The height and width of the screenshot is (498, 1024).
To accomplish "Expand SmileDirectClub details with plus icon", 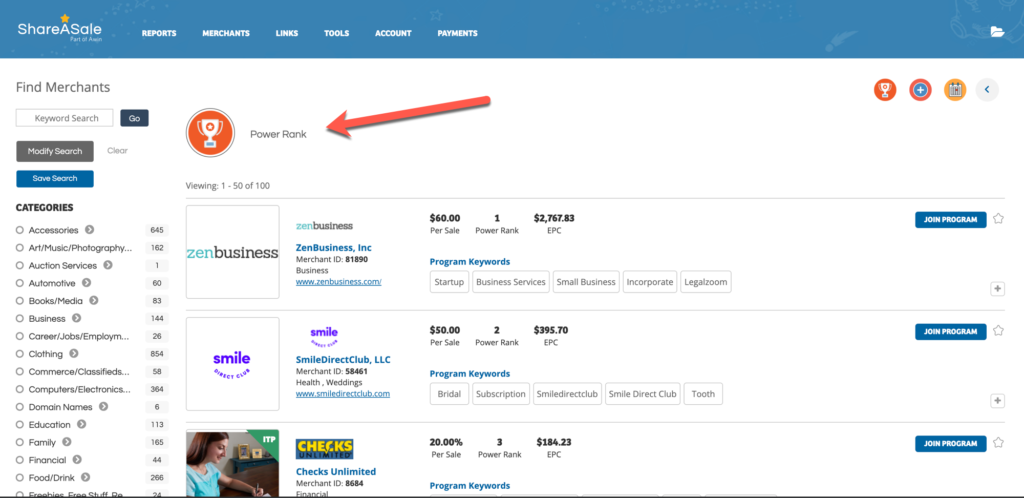I will (997, 401).
